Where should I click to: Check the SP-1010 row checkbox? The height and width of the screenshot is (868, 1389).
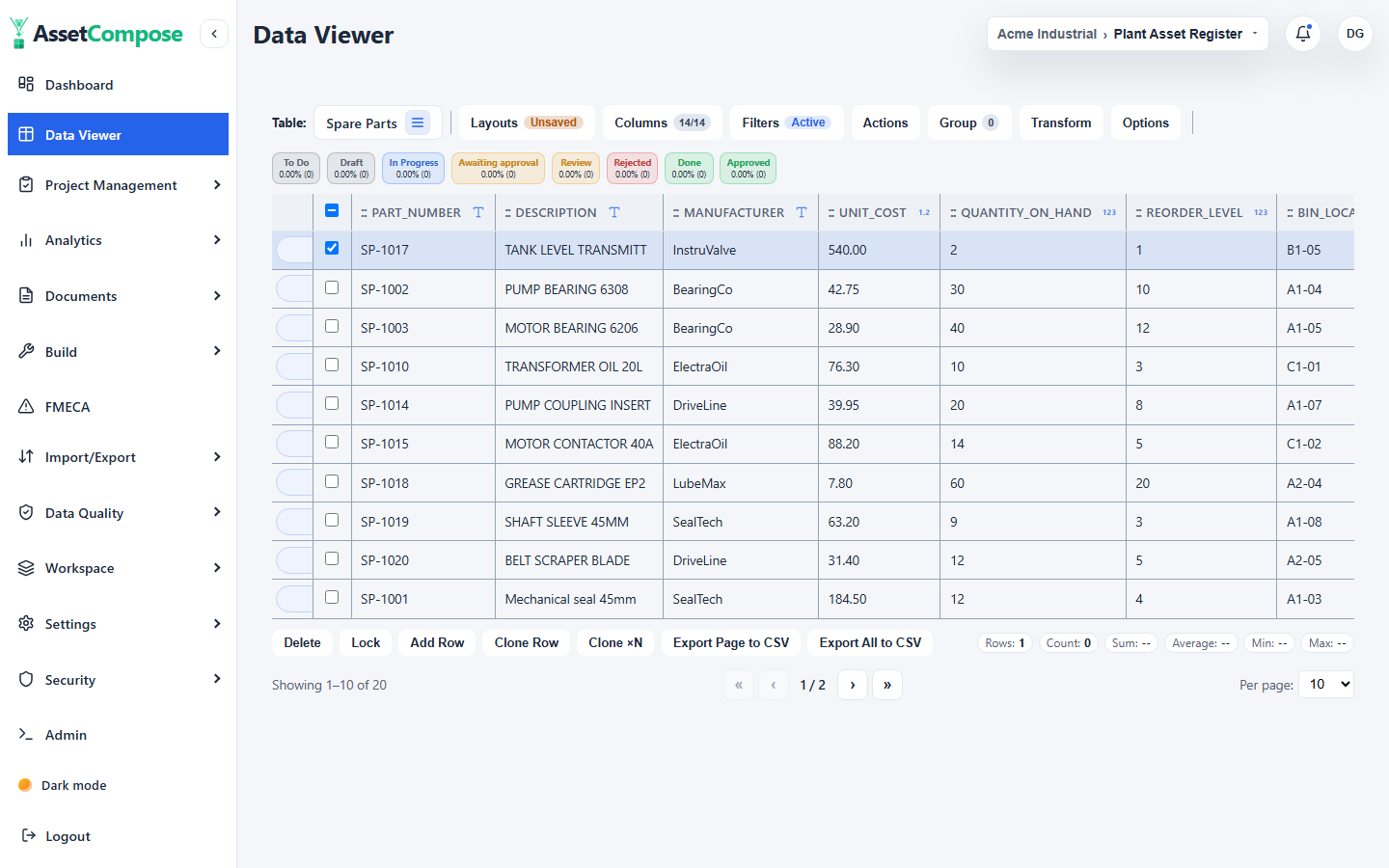(332, 365)
